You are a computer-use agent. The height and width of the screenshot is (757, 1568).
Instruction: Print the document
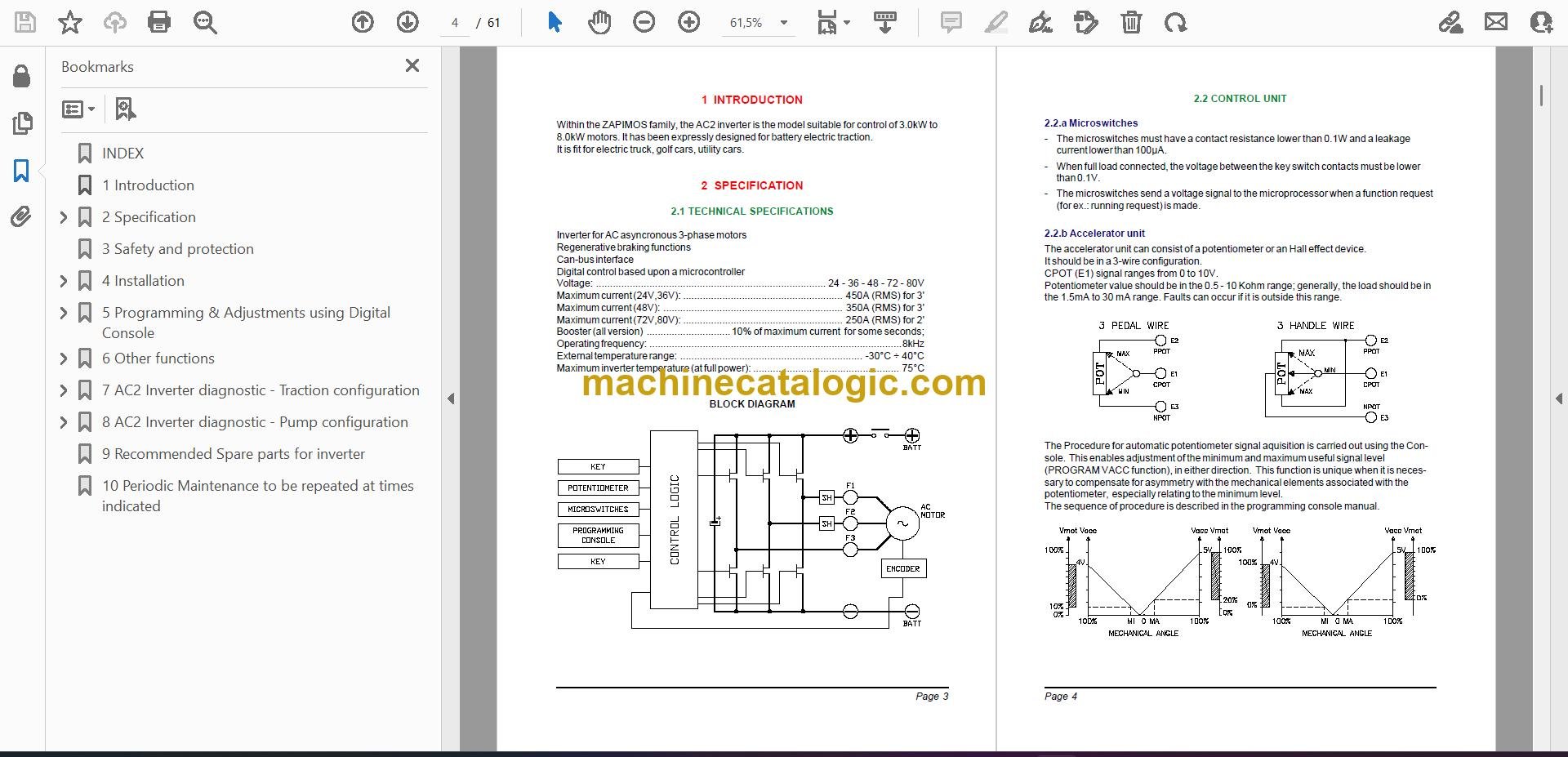tap(159, 23)
